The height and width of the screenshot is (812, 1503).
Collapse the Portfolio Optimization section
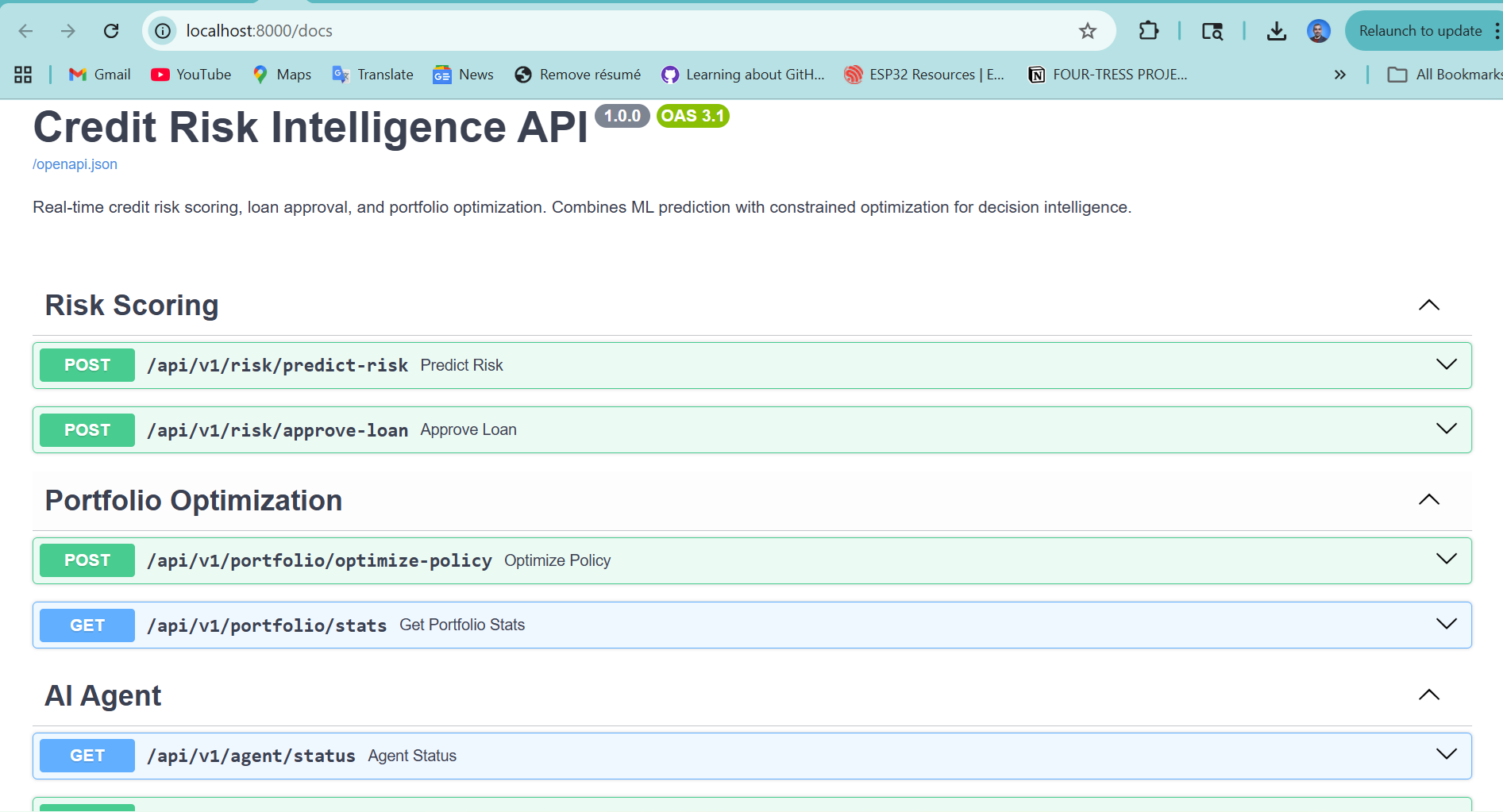click(x=1428, y=500)
